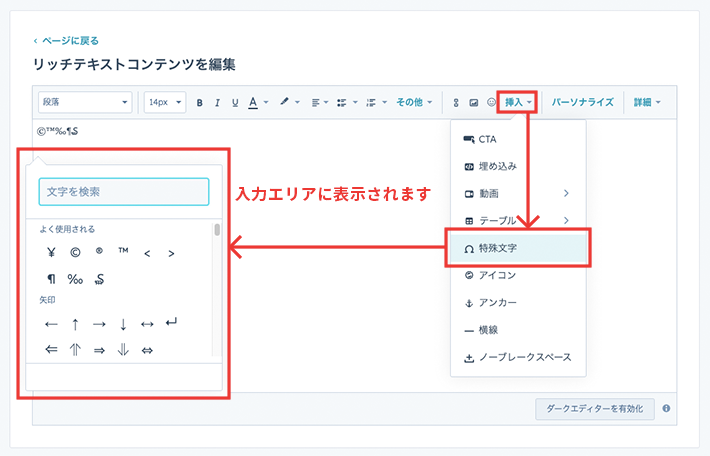
Task: Click the insert link icon
Action: pyautogui.click(x=456, y=103)
